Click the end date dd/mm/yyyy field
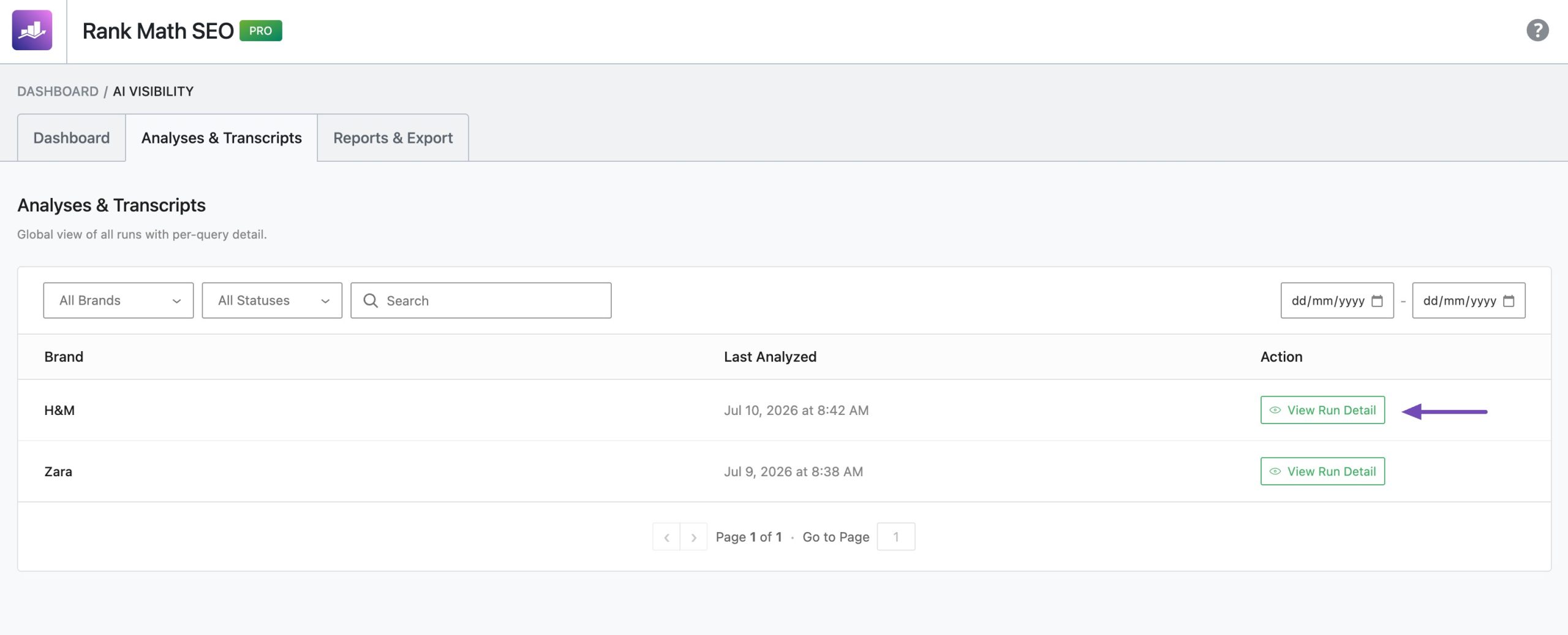Screen dimensions: 1568x635 tap(1469, 300)
